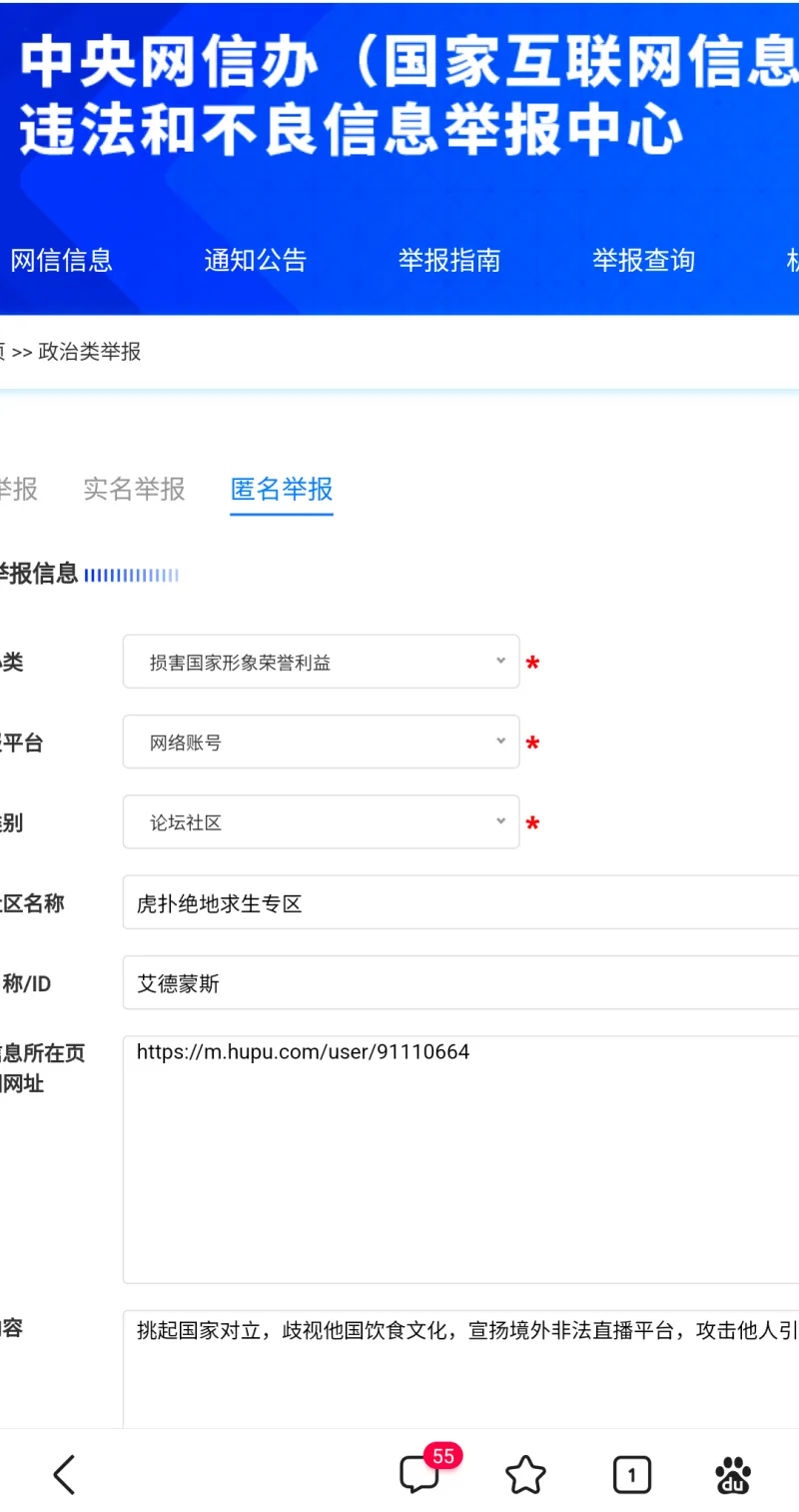Click the 虎扑绝地求生专区 community name field

click(x=459, y=902)
